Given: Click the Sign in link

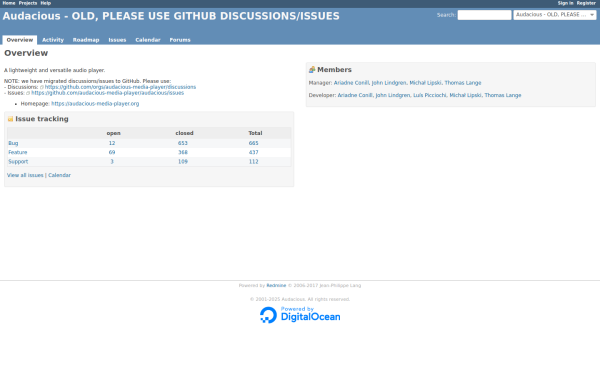Looking at the screenshot, I should tap(565, 3).
